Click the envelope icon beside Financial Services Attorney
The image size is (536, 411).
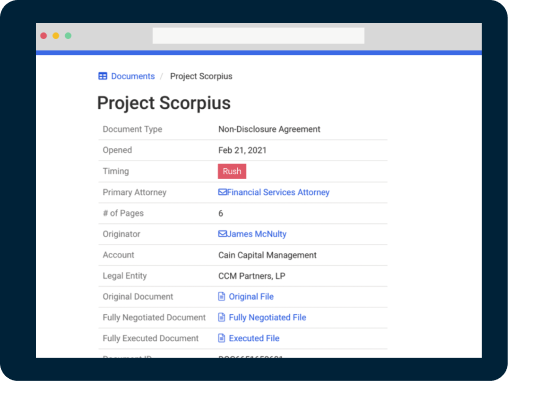(222, 192)
